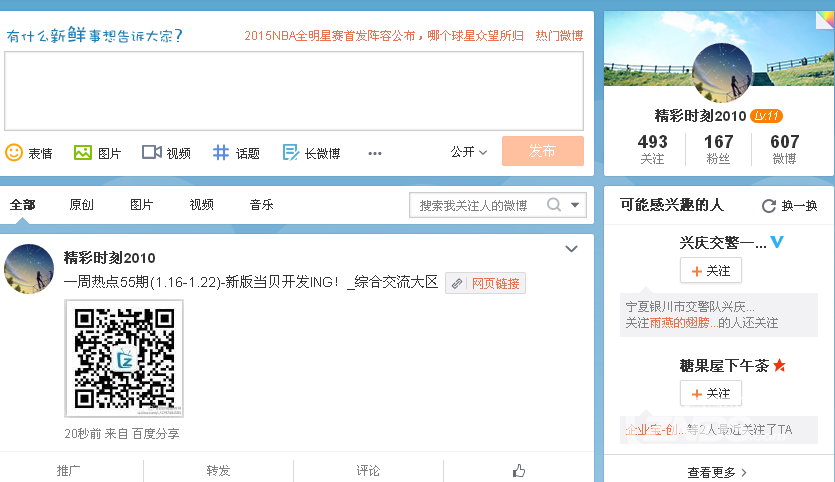Click the 发布 publish button
This screenshot has width=835, height=482.
(x=543, y=151)
